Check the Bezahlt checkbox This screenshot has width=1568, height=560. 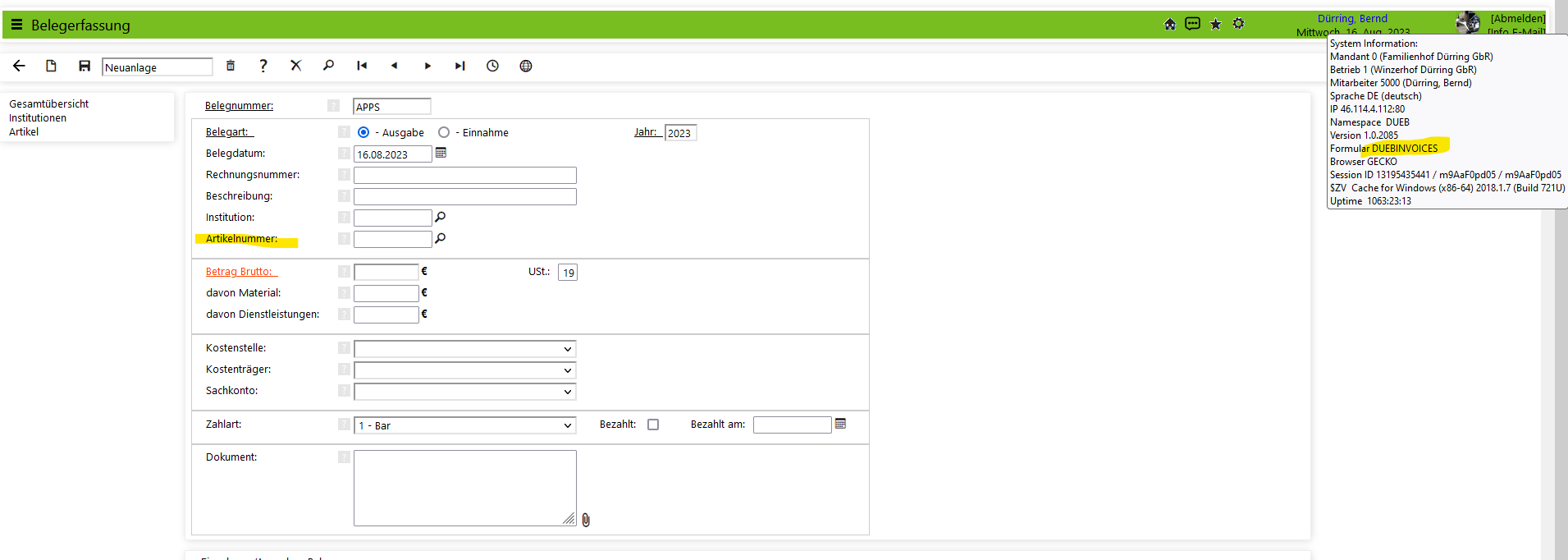point(653,425)
